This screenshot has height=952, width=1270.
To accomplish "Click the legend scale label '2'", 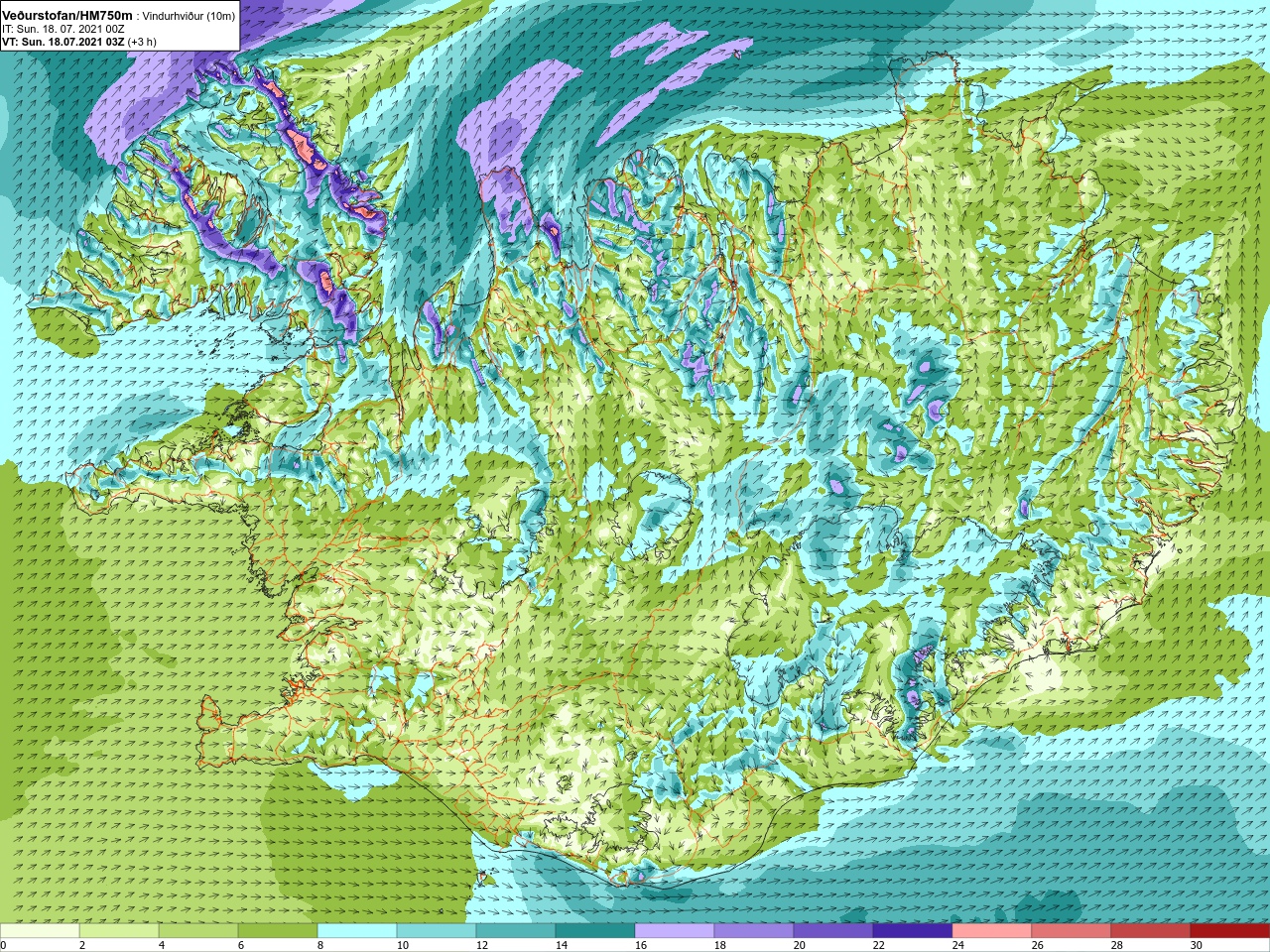I will (82, 945).
